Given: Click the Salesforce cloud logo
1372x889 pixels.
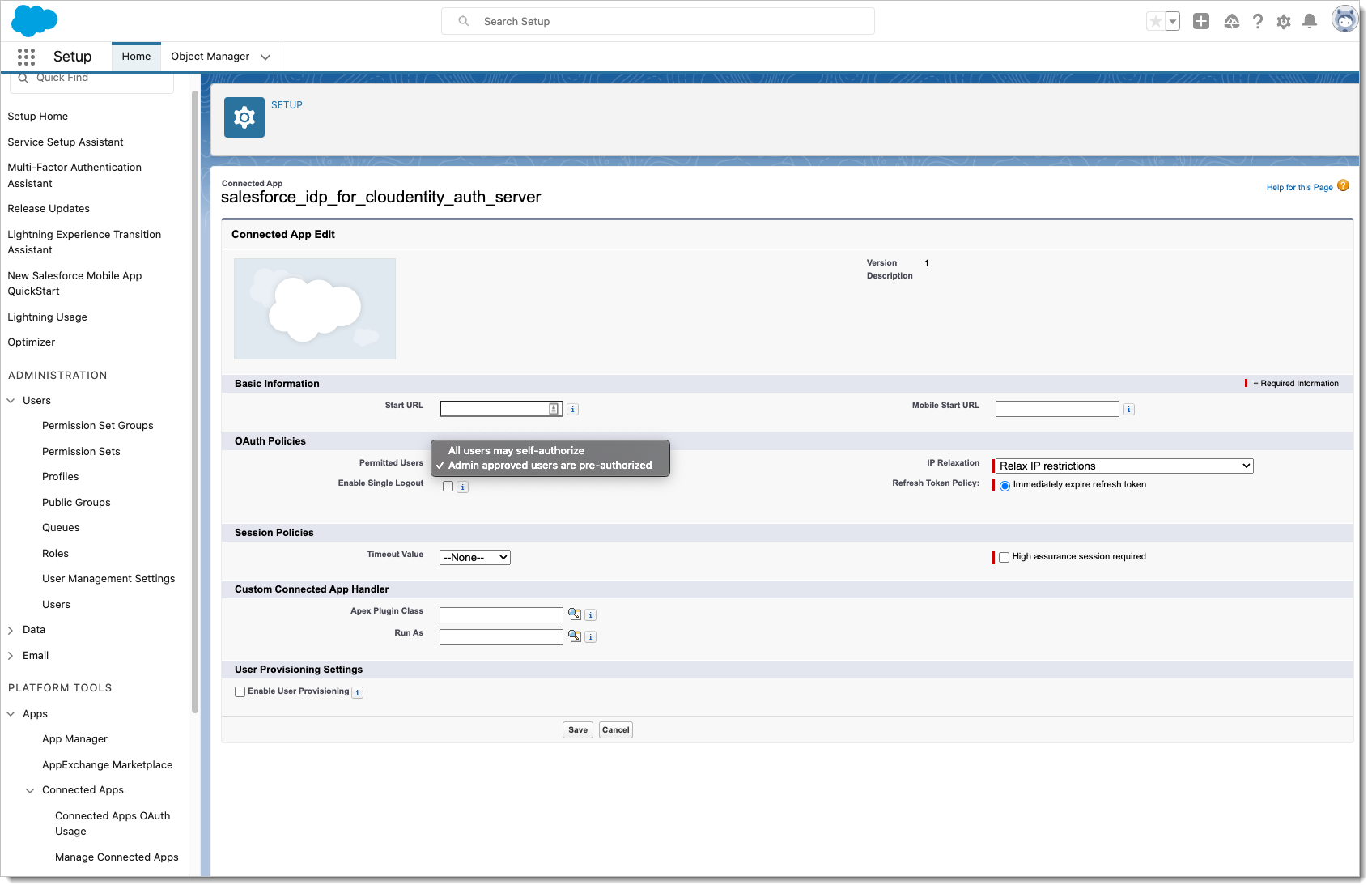Looking at the screenshot, I should tap(34, 21).
